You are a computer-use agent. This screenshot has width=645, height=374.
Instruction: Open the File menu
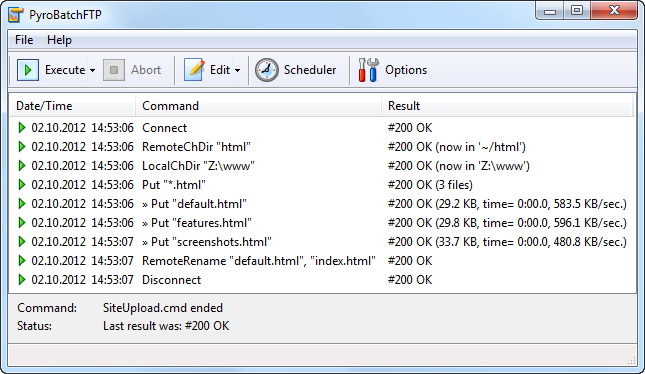click(x=24, y=40)
